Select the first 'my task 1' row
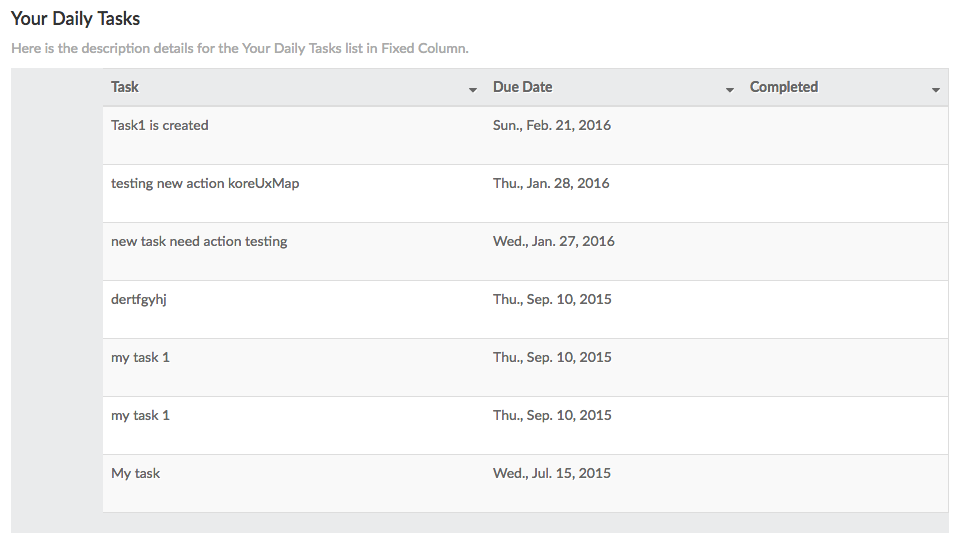Image resolution: width=962 pixels, height=547 pixels. 140,358
